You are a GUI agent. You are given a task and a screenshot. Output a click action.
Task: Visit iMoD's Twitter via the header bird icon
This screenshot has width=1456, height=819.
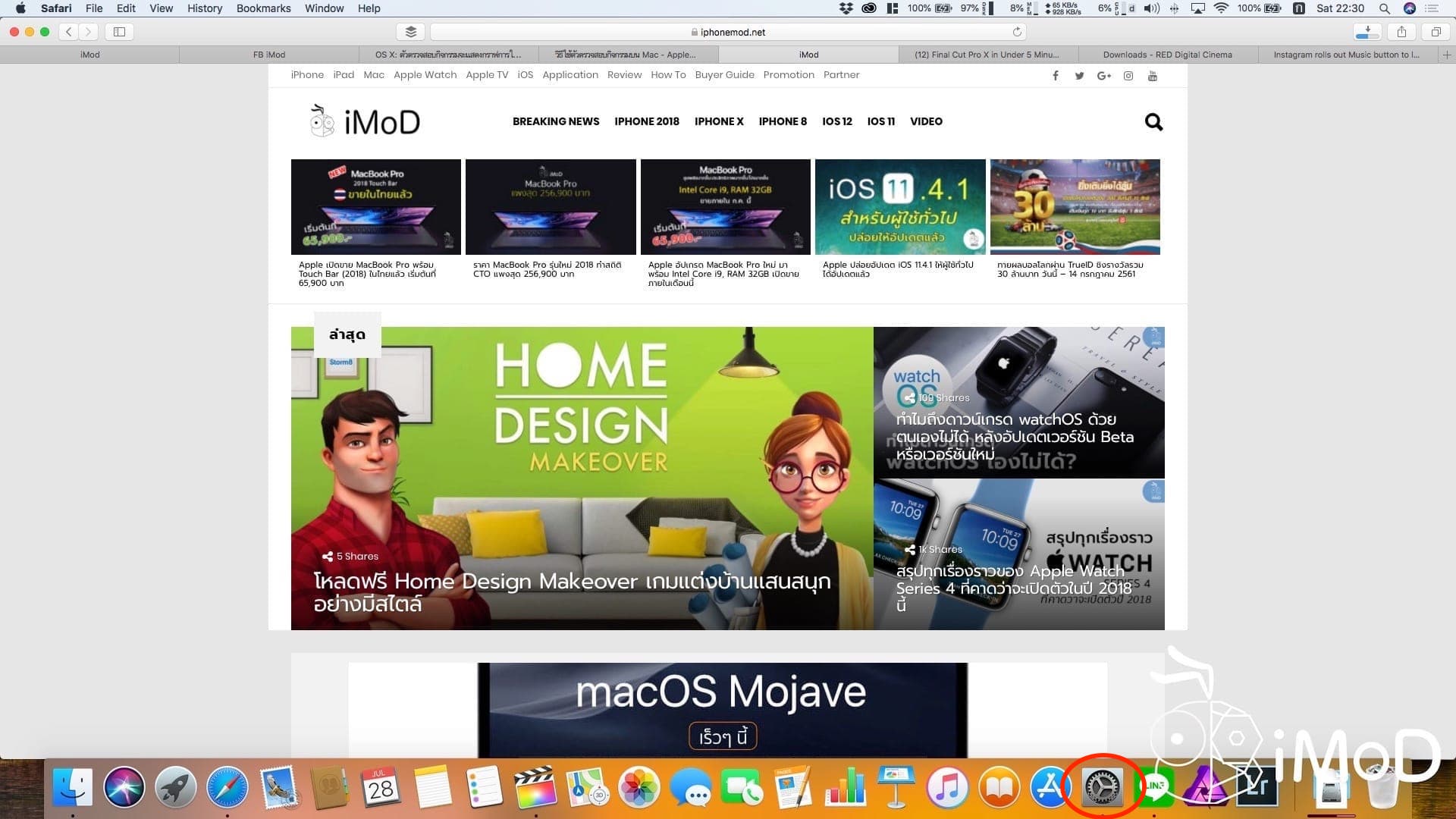point(1079,75)
